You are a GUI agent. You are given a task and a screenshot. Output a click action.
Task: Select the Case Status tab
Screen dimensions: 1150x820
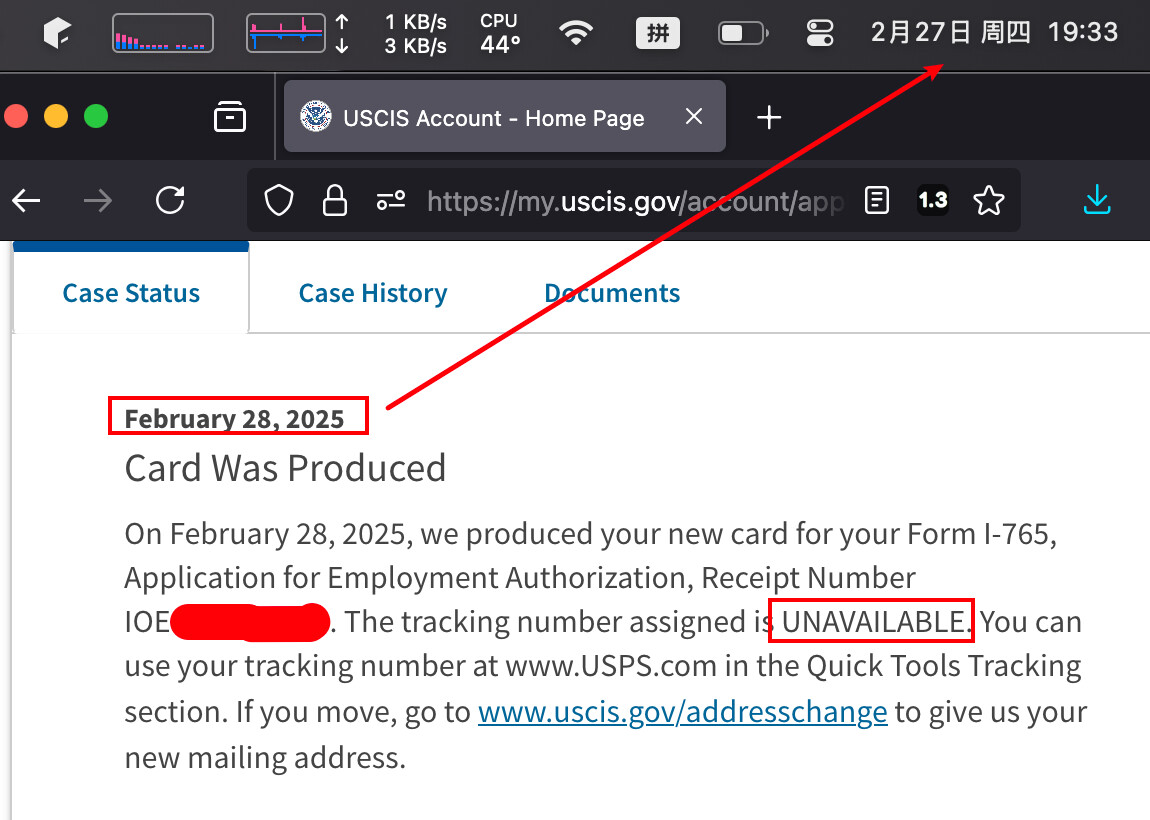click(131, 293)
